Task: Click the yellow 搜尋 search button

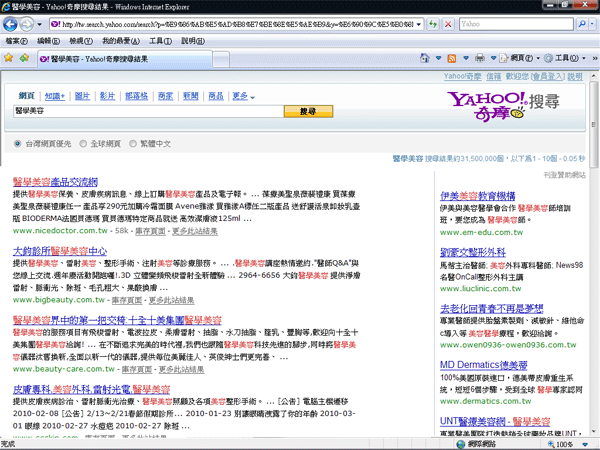Action: (x=308, y=111)
